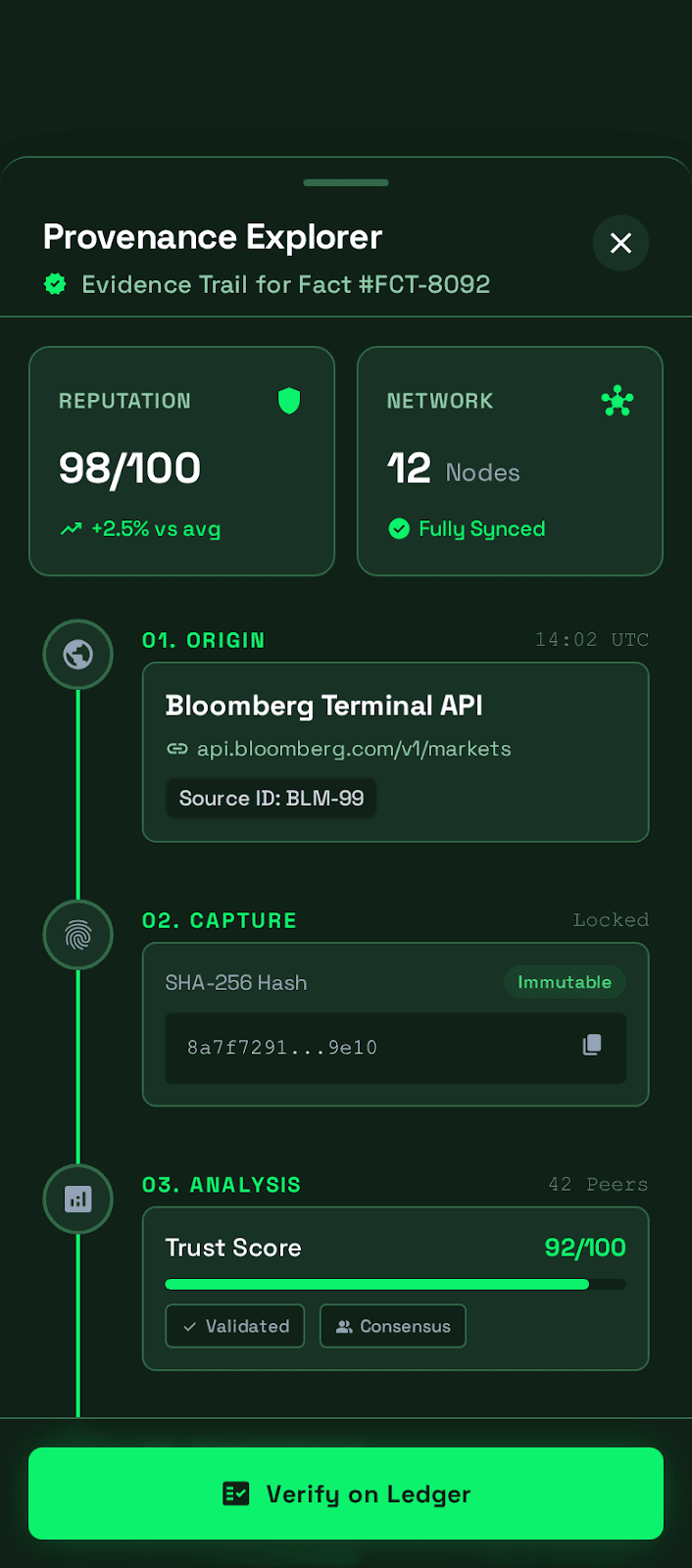Click the verified badge beside Evidence Trail
Screen dimensions: 692x1568
(x=56, y=284)
